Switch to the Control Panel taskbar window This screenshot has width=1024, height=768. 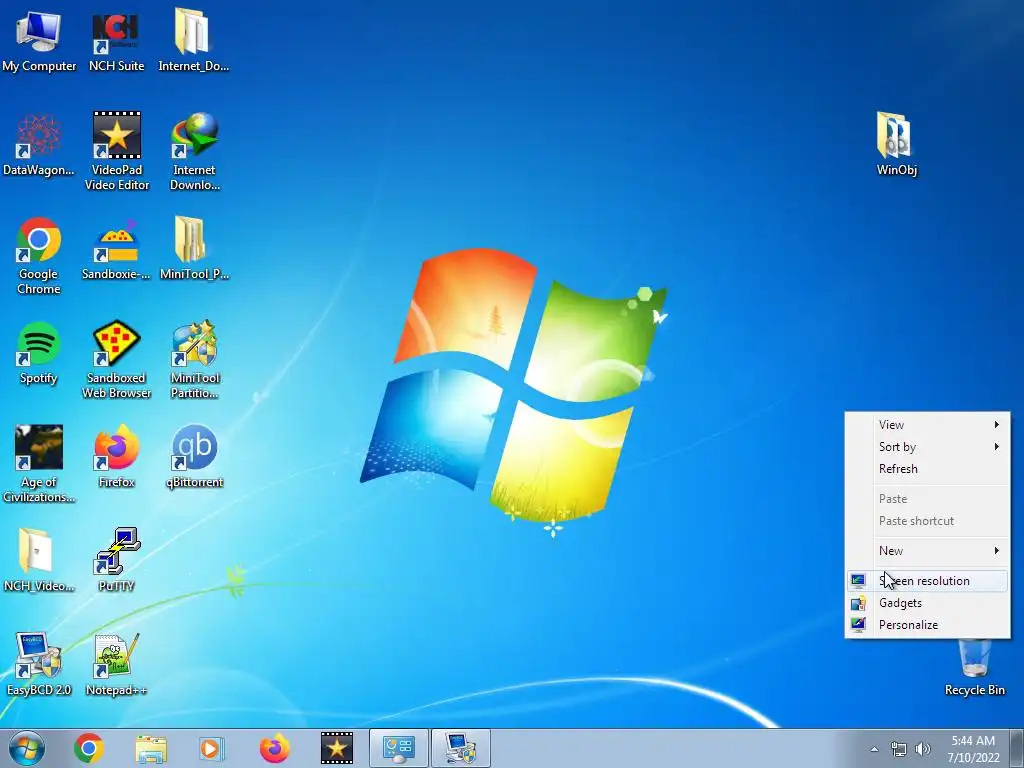[399, 748]
